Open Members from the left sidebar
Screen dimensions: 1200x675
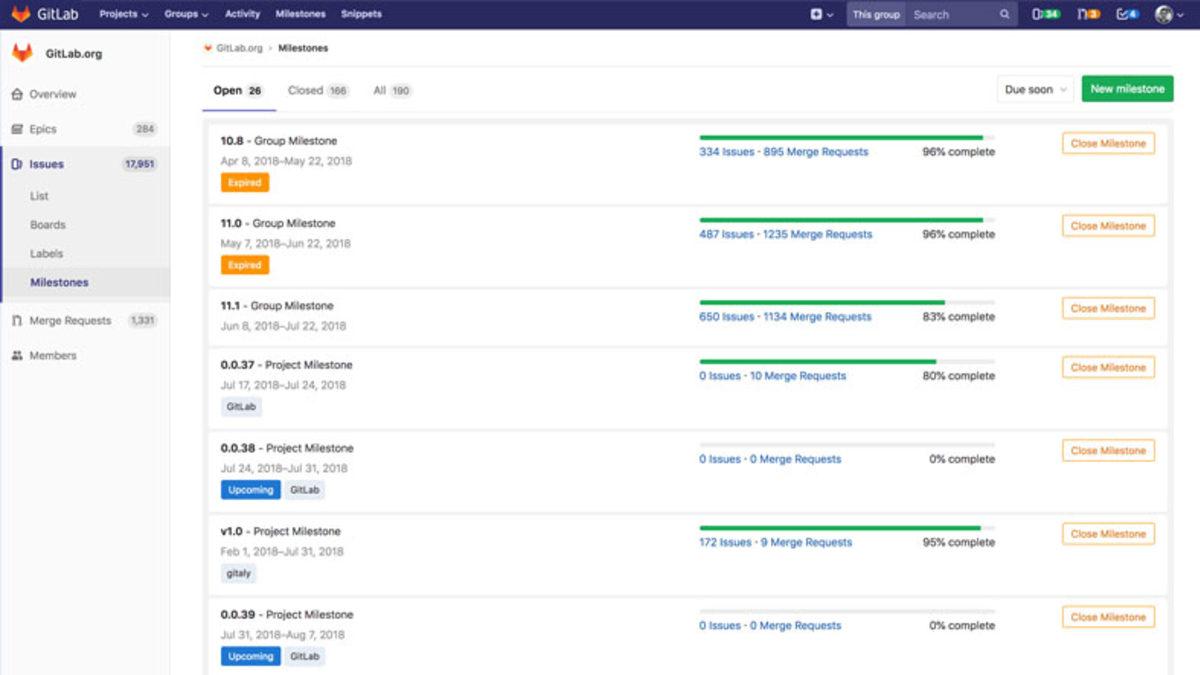point(52,355)
